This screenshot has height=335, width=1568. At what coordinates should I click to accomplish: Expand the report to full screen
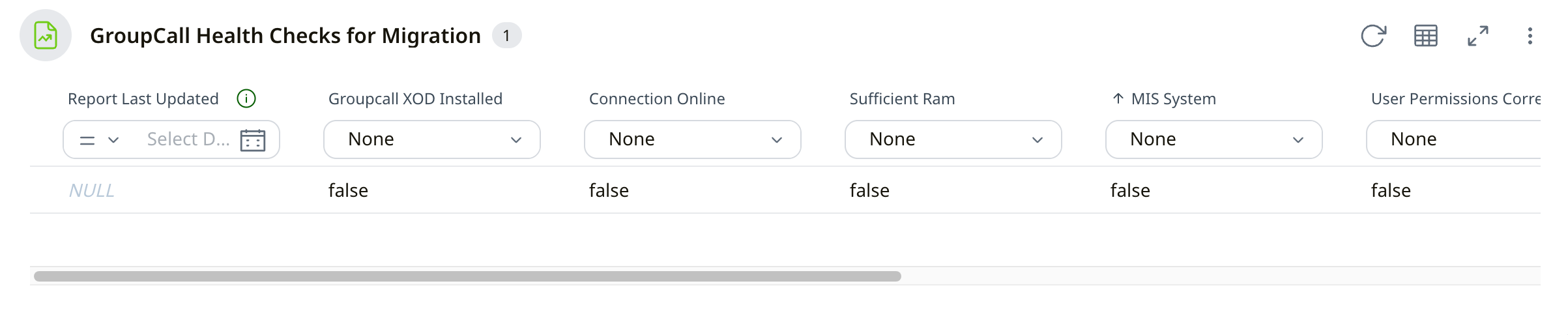1477,36
